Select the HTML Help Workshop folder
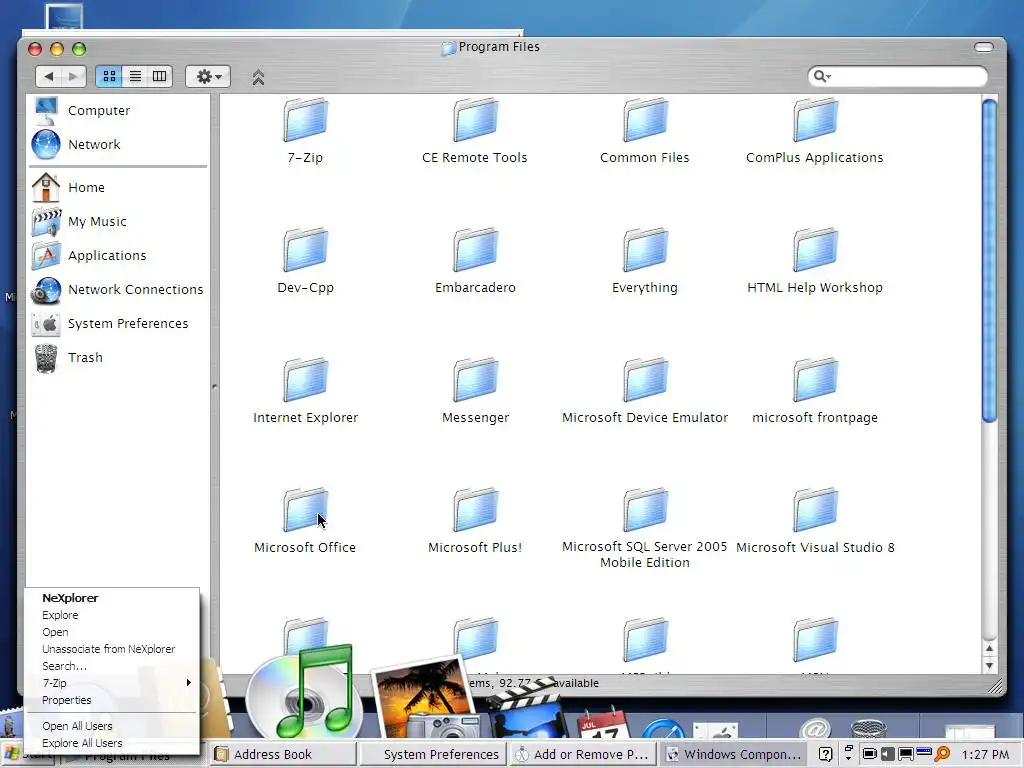This screenshot has width=1024, height=768. click(814, 250)
